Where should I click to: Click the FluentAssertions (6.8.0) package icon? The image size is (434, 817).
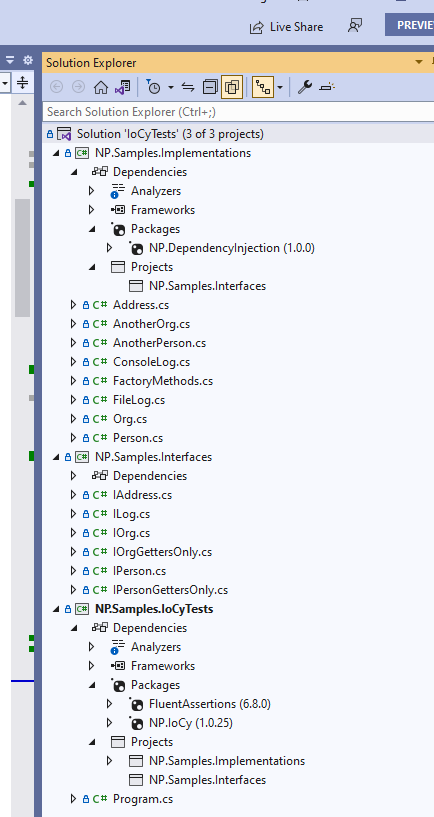(136, 704)
